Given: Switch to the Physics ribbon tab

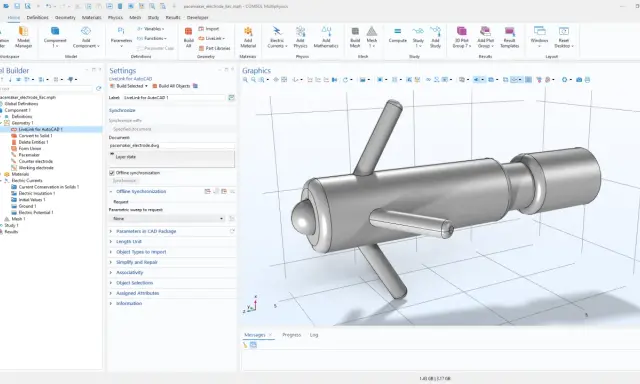Looking at the screenshot, I should 115,18.
